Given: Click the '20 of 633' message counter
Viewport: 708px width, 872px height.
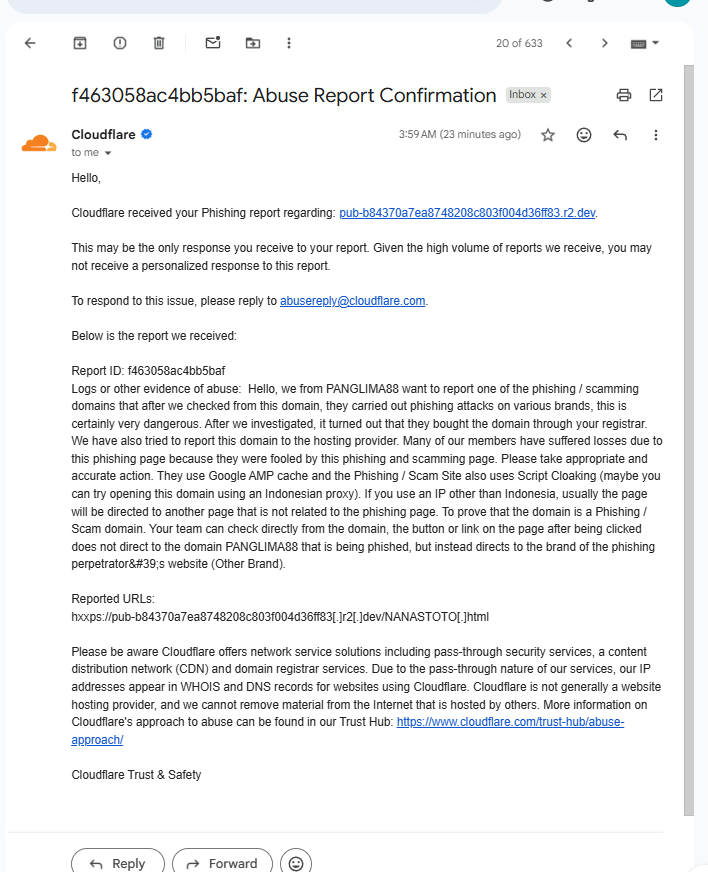Looking at the screenshot, I should pos(519,43).
